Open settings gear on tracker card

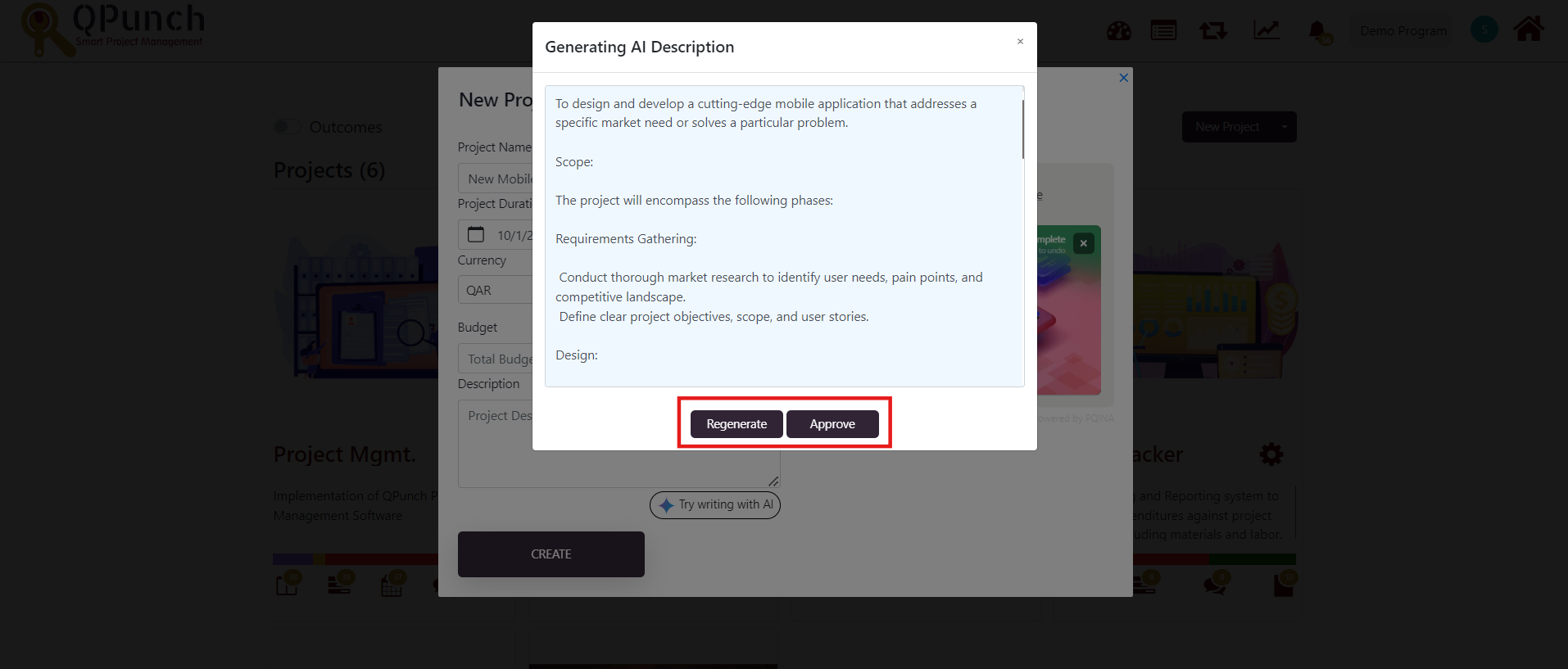click(1271, 454)
